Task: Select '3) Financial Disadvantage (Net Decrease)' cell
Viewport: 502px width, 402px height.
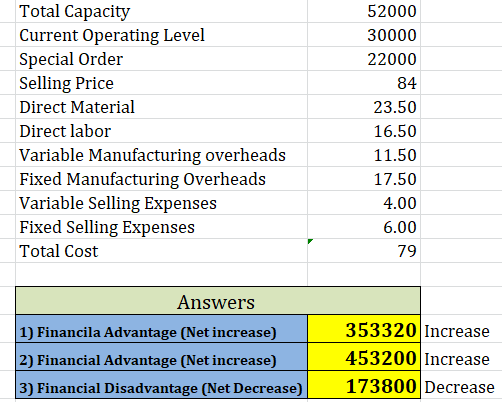Action: [x=161, y=385]
